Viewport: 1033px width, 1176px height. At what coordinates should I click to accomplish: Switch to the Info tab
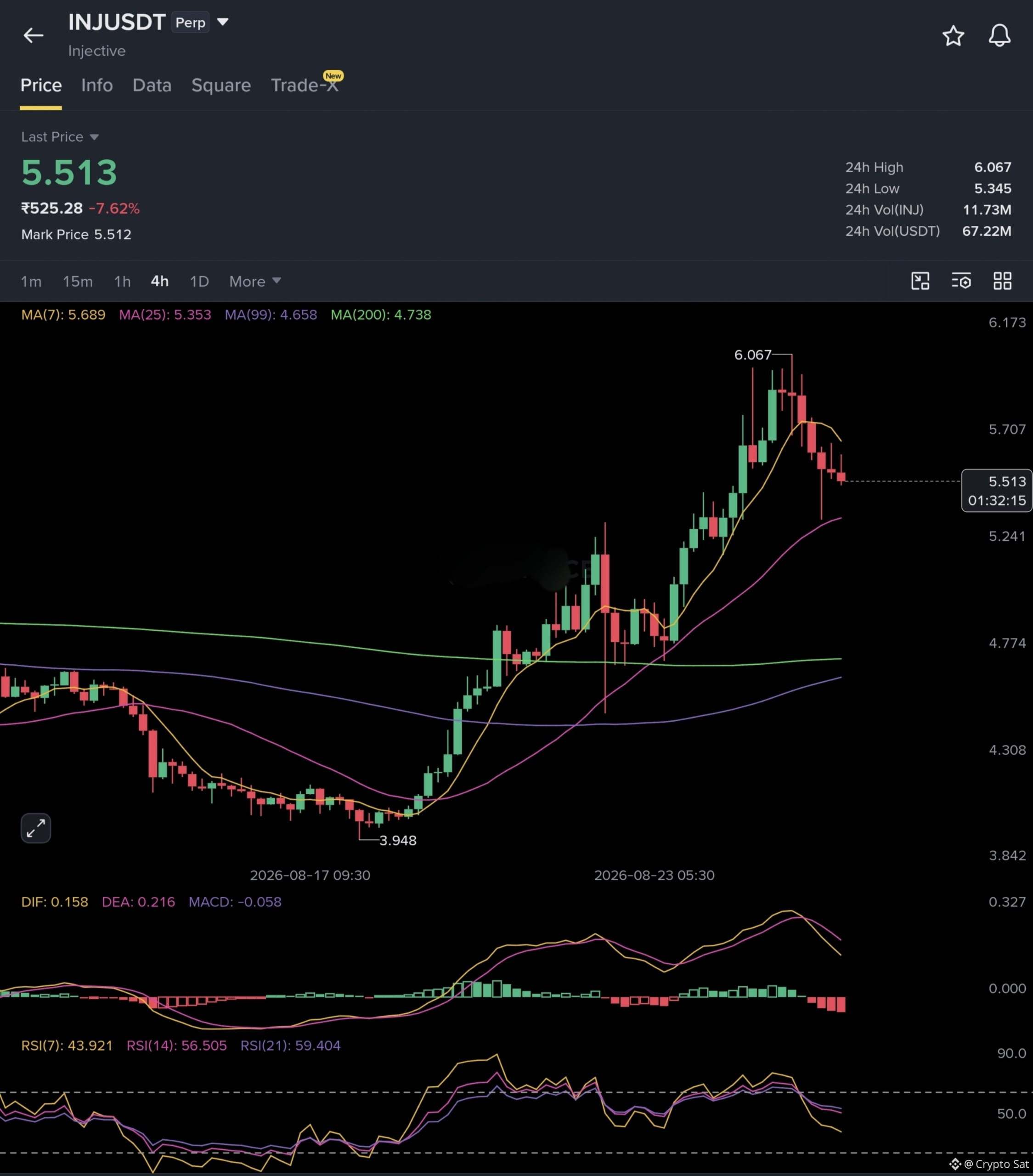tap(96, 85)
